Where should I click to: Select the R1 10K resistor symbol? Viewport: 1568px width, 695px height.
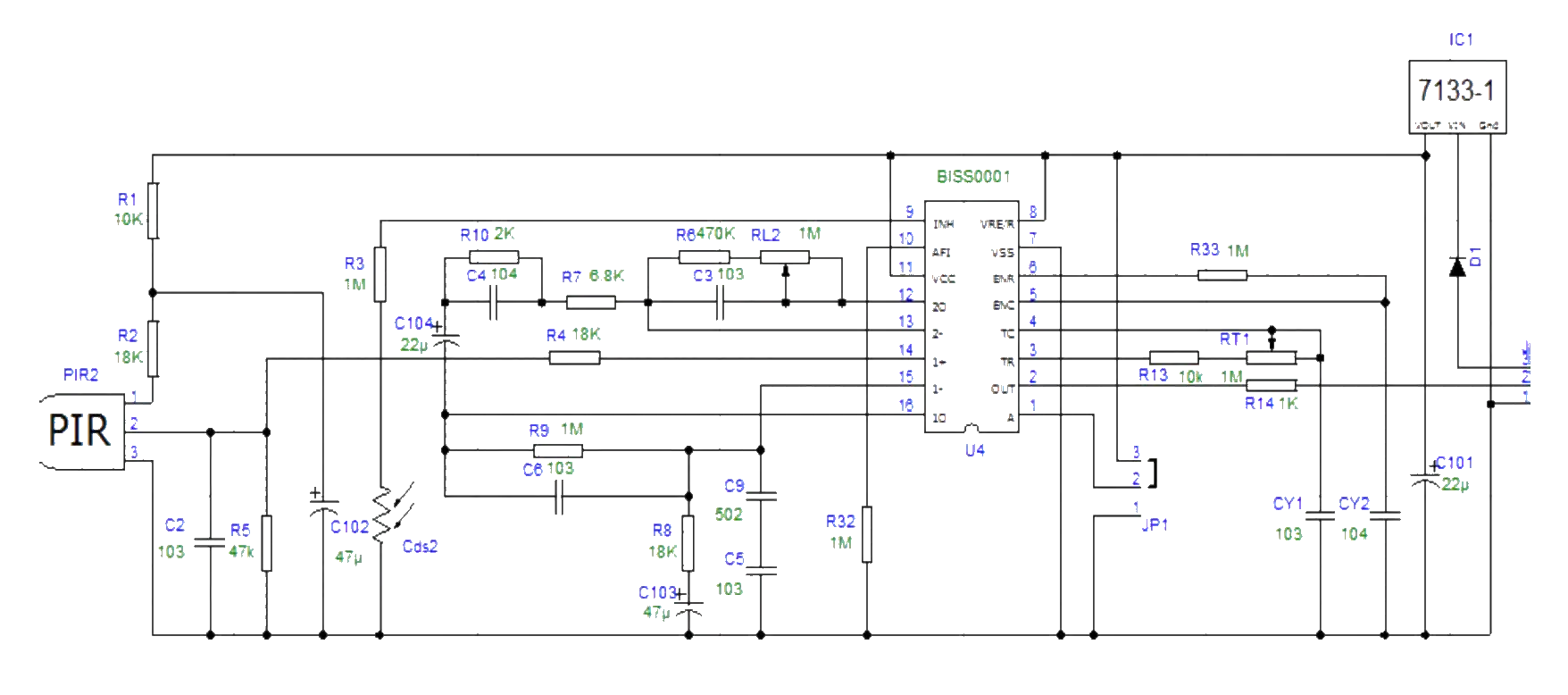153,211
